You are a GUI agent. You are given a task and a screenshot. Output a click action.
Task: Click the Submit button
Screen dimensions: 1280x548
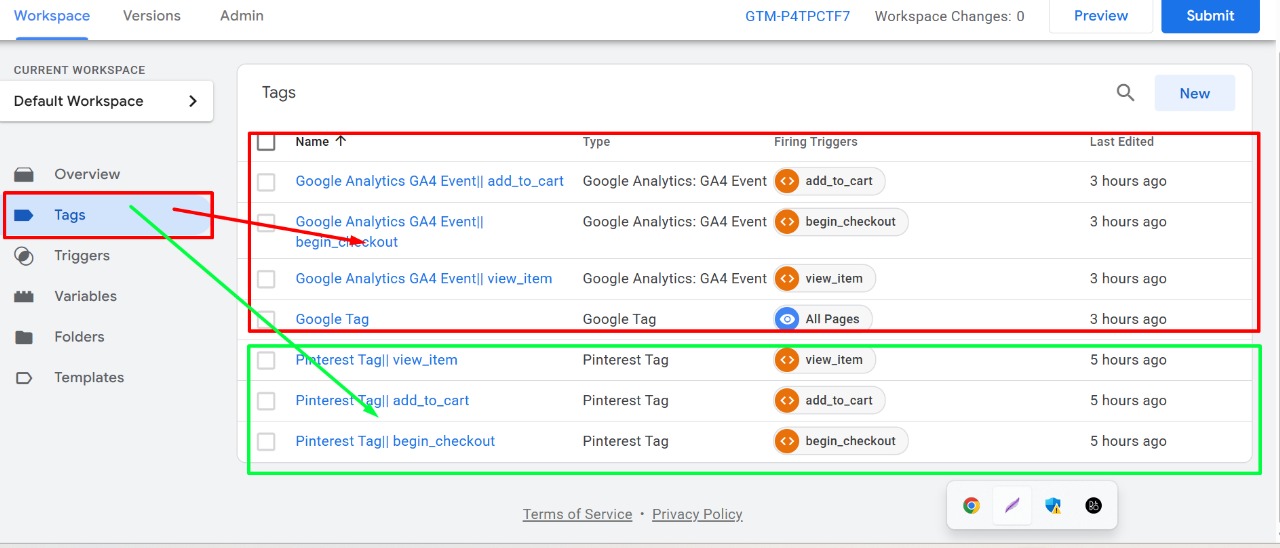point(1210,16)
